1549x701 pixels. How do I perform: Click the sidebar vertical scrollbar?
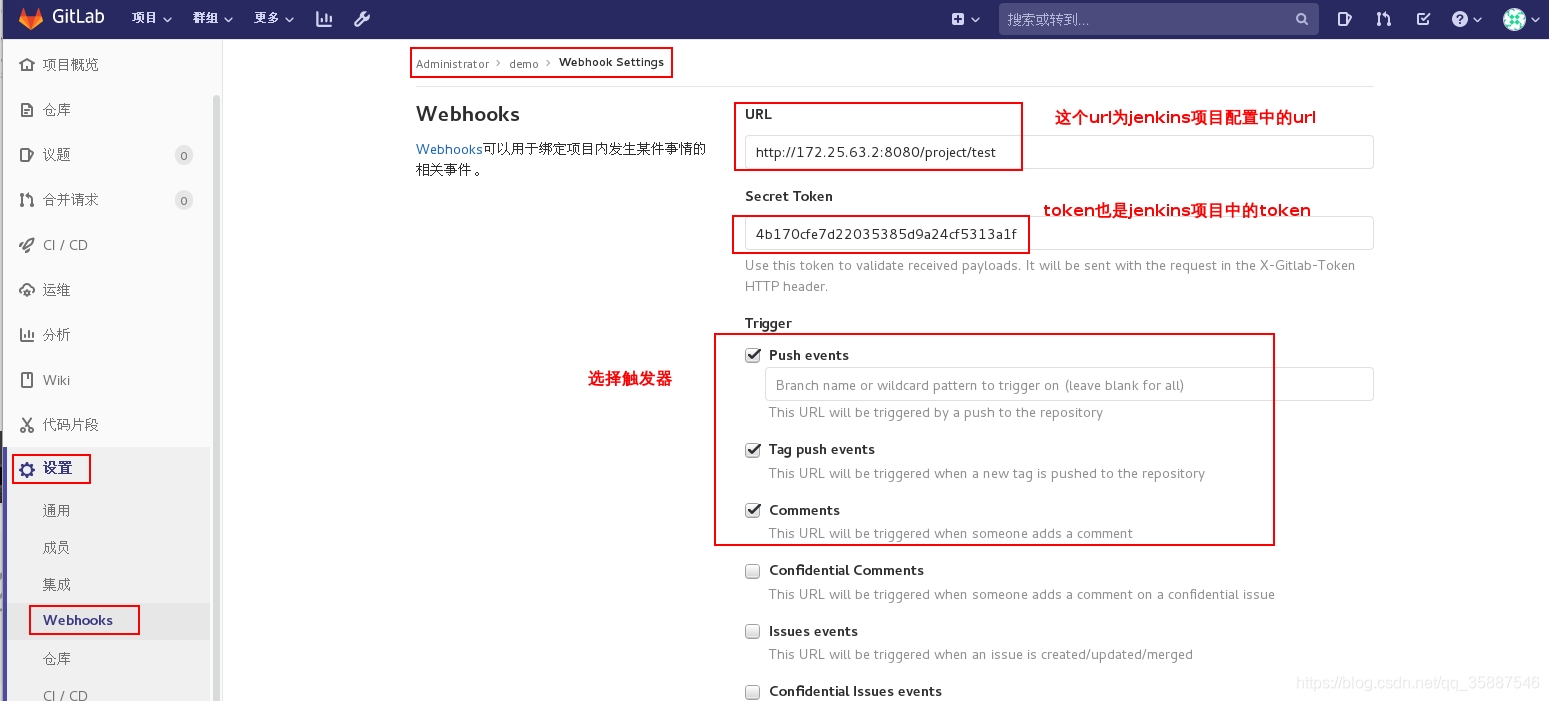(217, 398)
